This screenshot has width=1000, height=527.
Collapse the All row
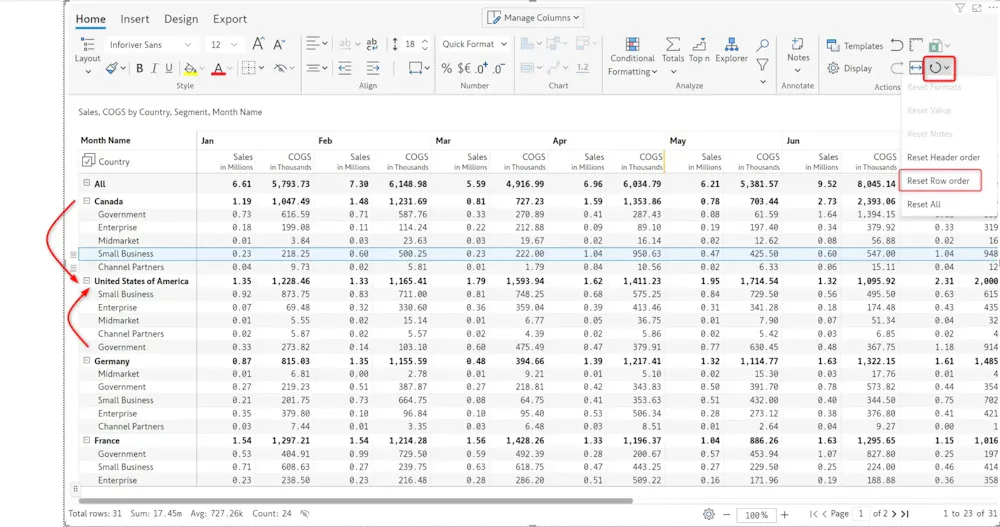click(x=87, y=183)
